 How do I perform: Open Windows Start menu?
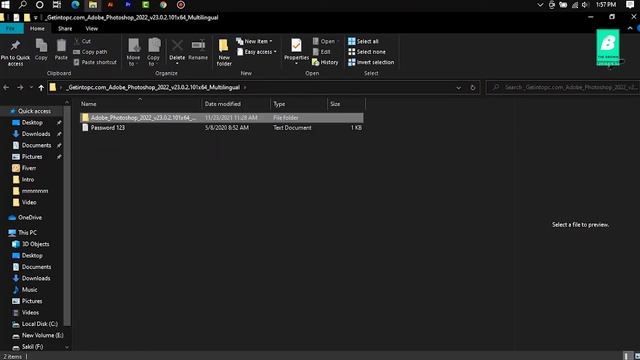(x=5, y=5)
